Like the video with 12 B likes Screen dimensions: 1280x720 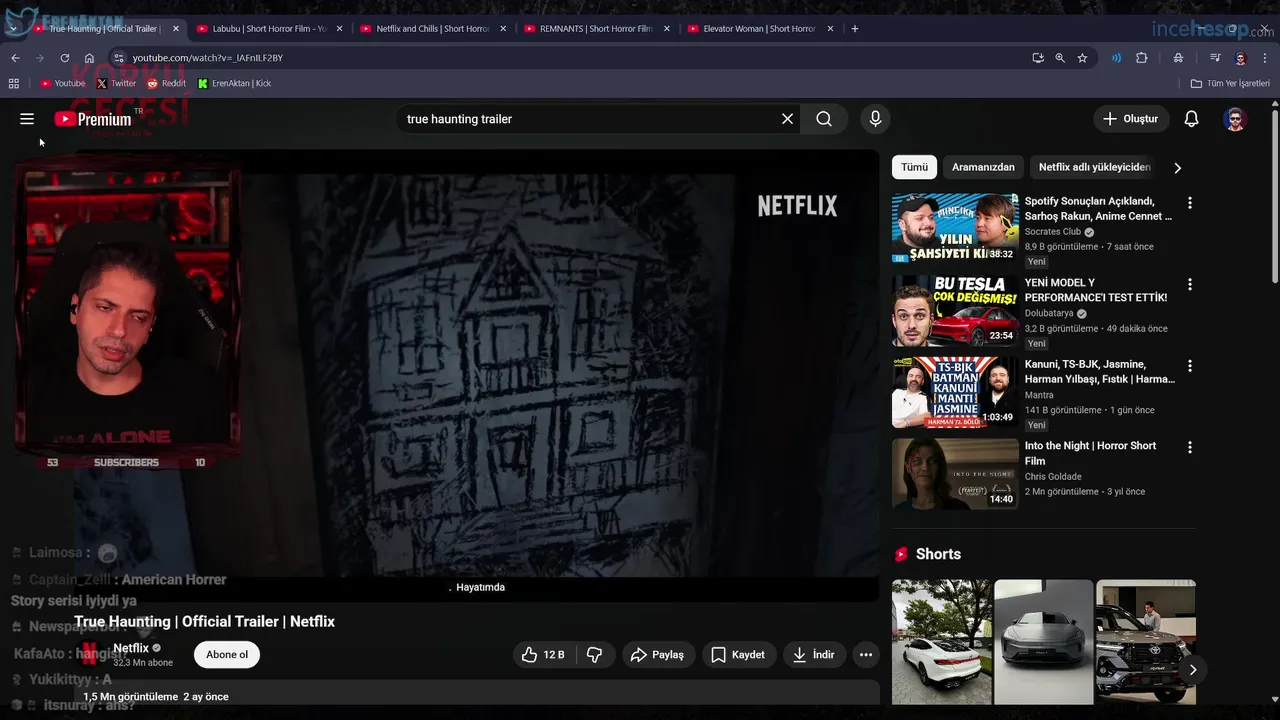click(x=543, y=655)
